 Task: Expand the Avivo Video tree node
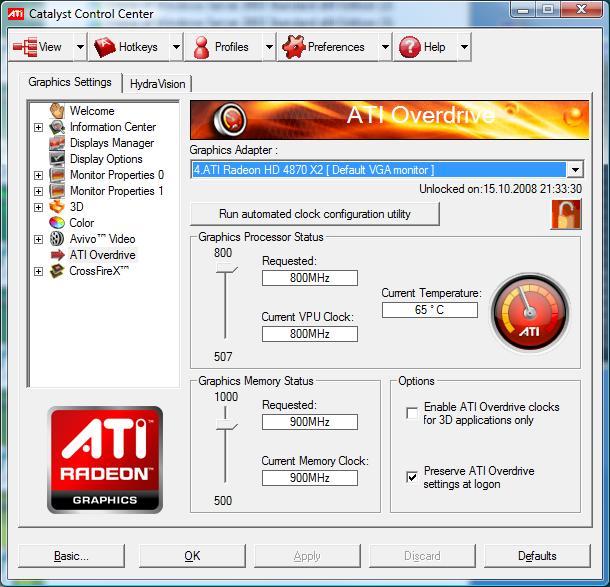coord(38,239)
